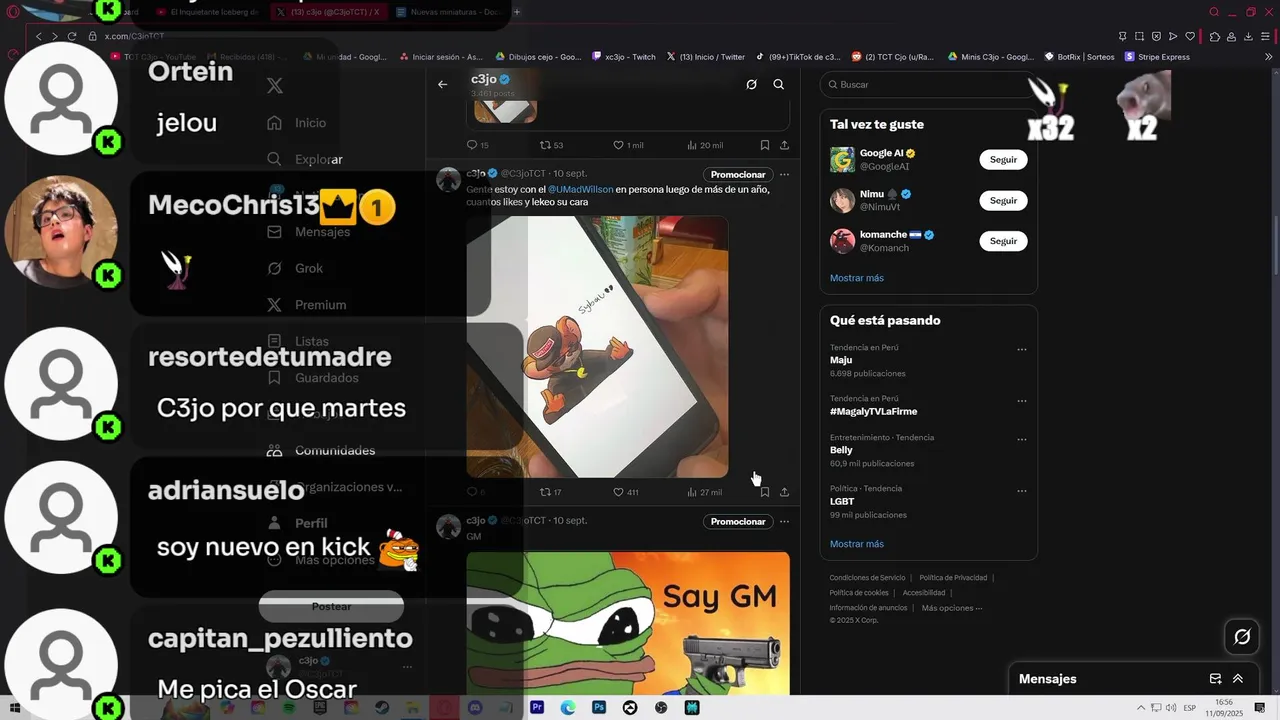Click Mostrar más under Qué está pasando
This screenshot has height=720, width=1280.
coord(857,544)
